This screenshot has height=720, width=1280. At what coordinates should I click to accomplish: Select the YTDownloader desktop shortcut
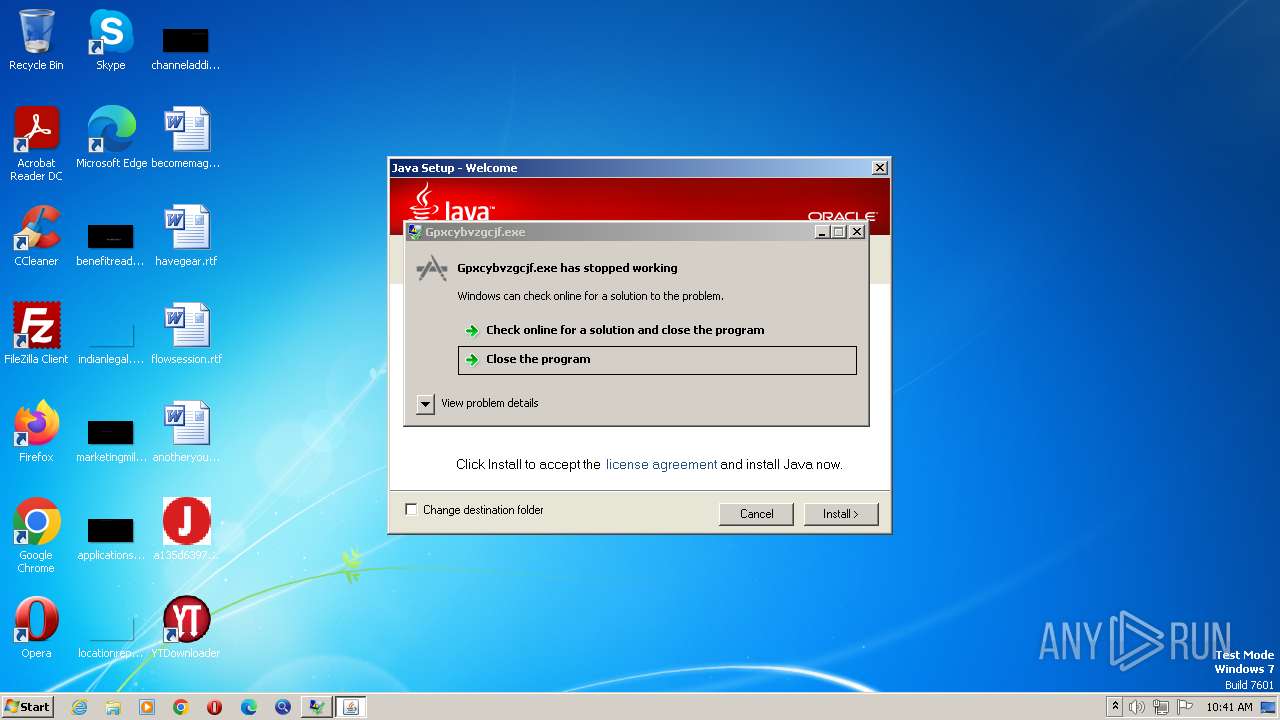point(186,627)
